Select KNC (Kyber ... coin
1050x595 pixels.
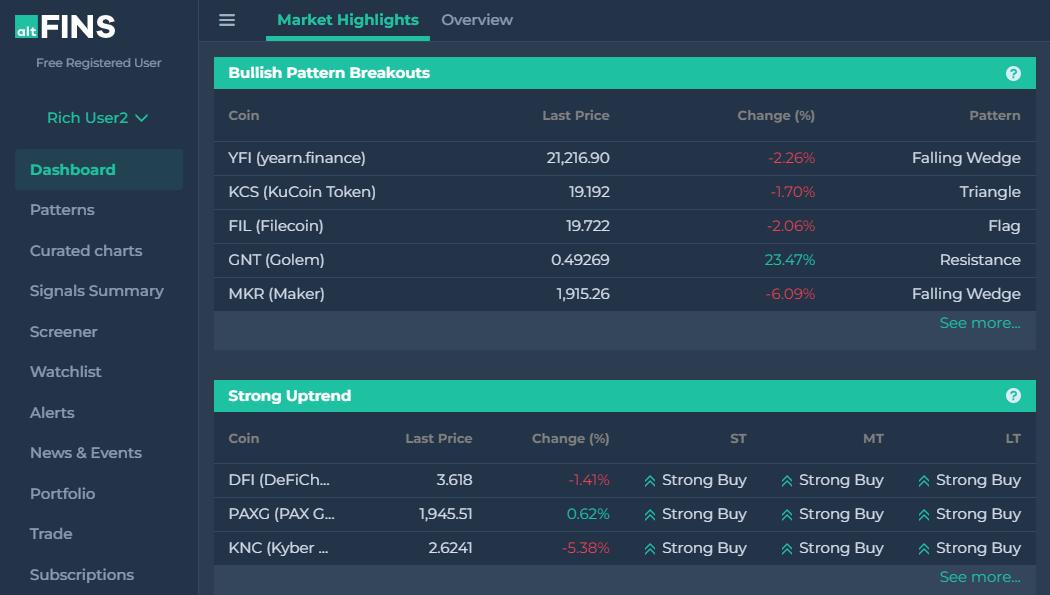pos(278,548)
